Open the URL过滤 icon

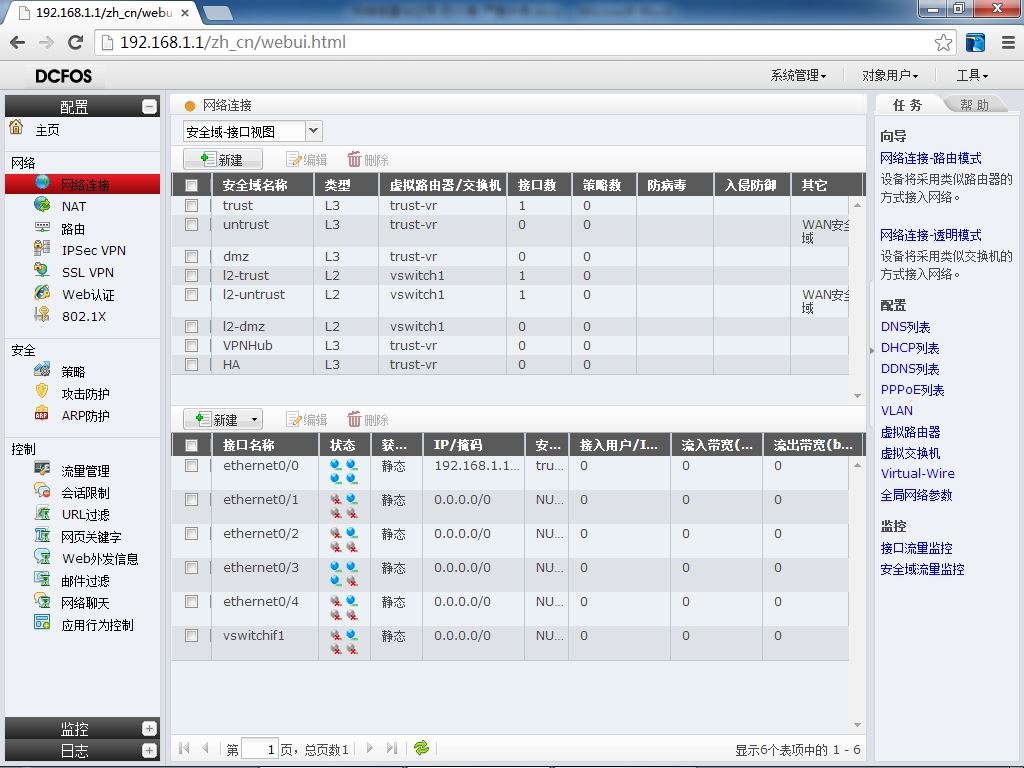point(42,513)
